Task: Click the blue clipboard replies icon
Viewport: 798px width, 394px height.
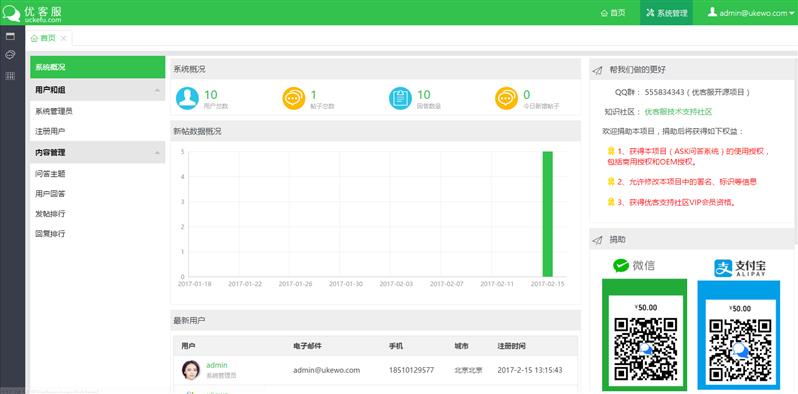Action: pos(401,98)
